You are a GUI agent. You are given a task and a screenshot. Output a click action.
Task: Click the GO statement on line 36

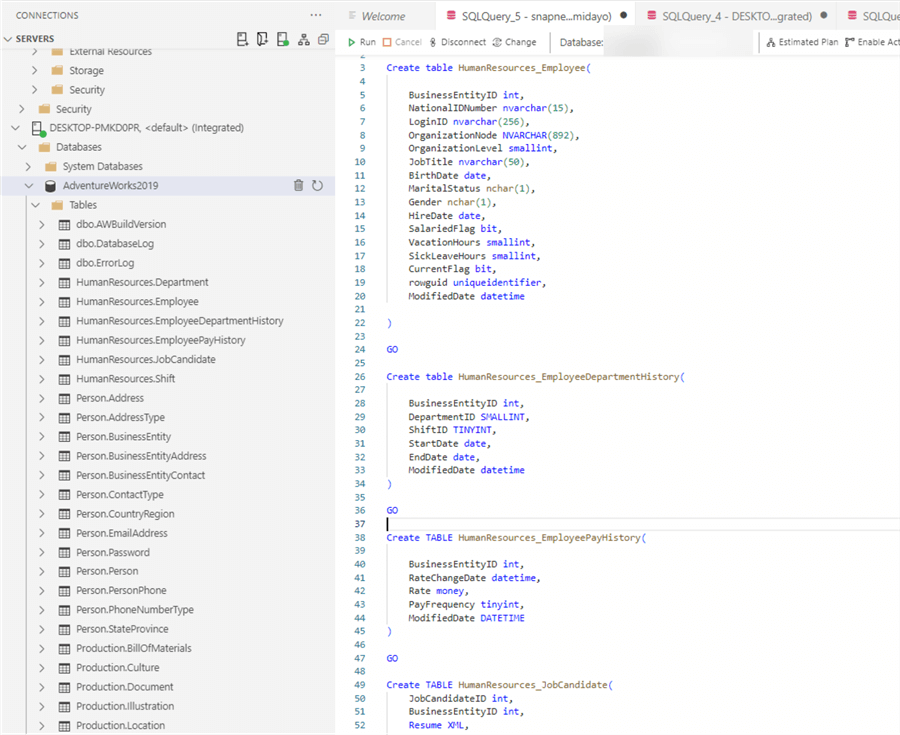(x=392, y=511)
